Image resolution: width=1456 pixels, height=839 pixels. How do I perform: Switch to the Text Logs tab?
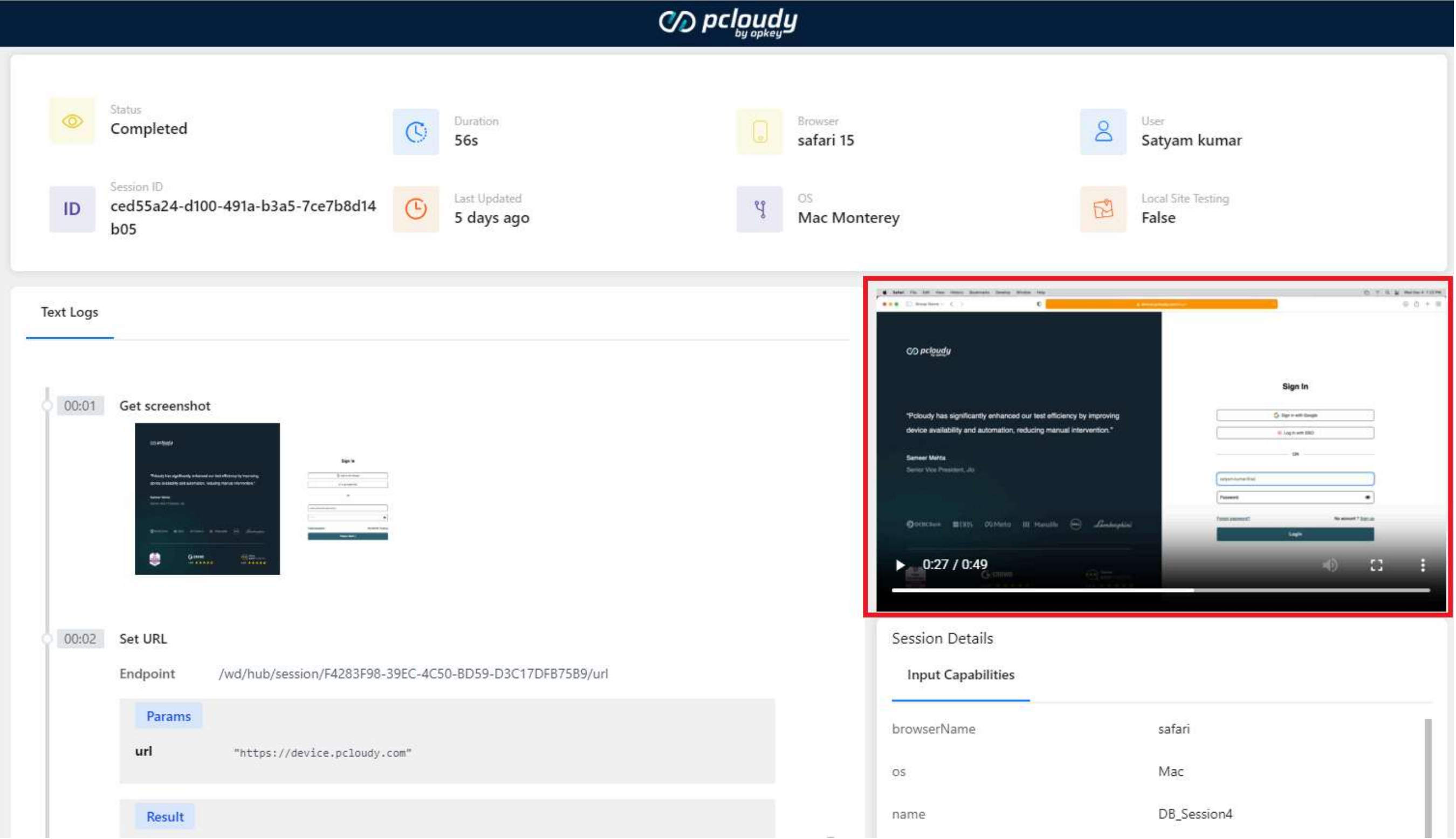point(70,312)
